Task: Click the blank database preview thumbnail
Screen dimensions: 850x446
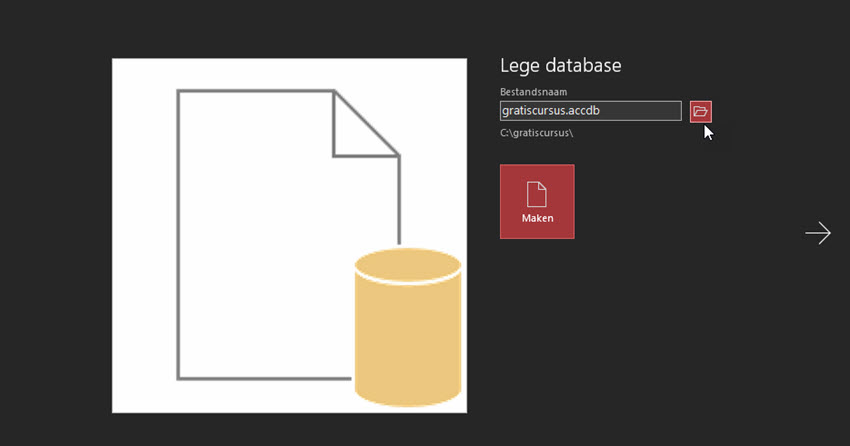Action: point(289,236)
